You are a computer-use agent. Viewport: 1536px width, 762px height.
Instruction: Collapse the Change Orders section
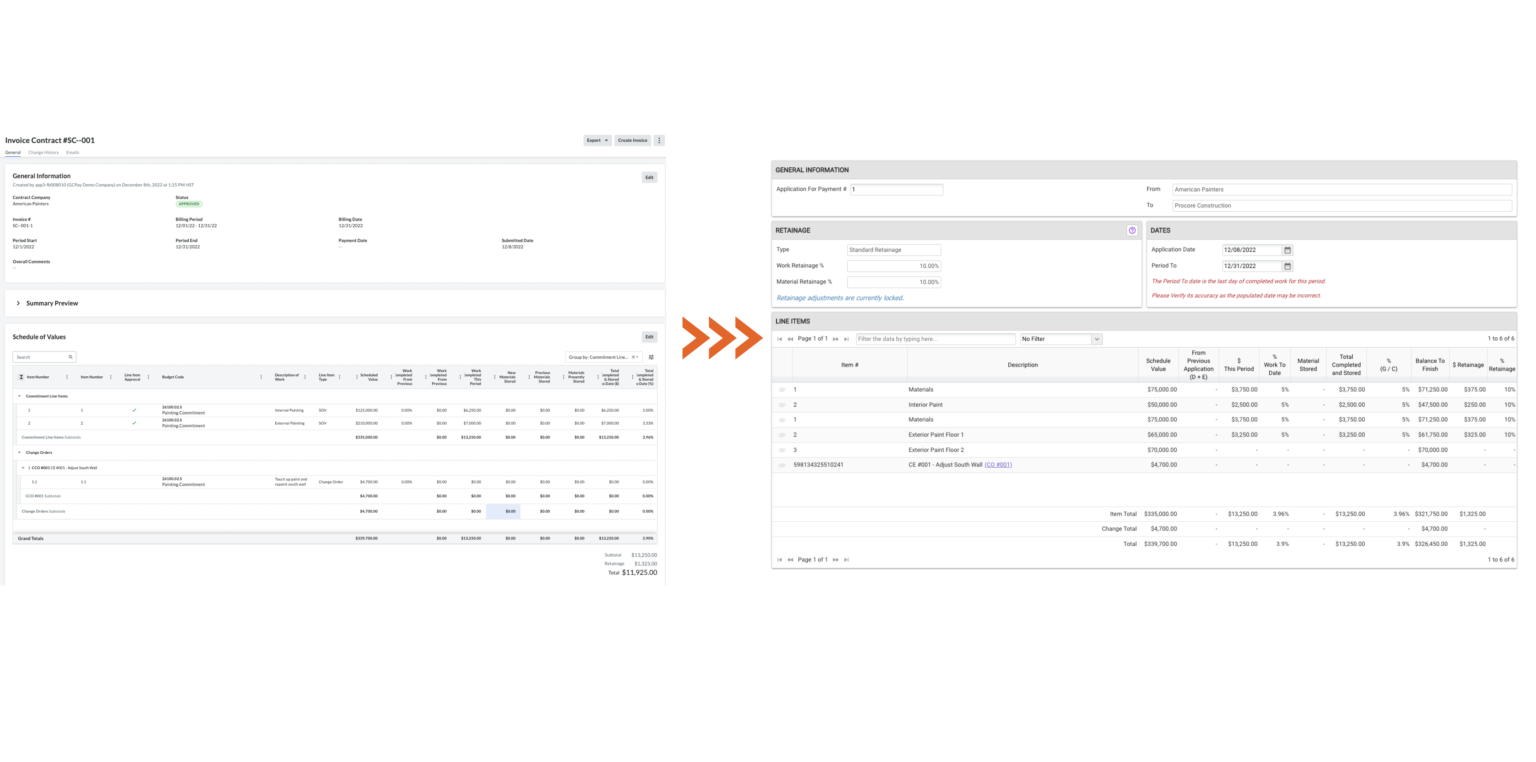[19, 452]
